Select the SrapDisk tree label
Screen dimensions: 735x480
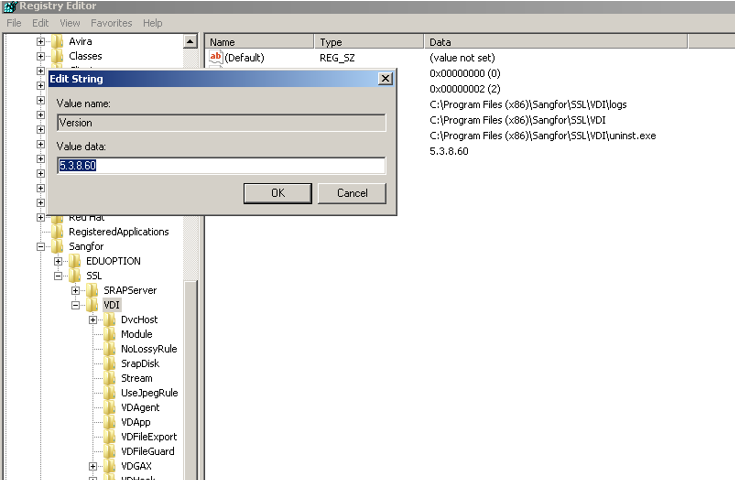pyautogui.click(x=140, y=364)
